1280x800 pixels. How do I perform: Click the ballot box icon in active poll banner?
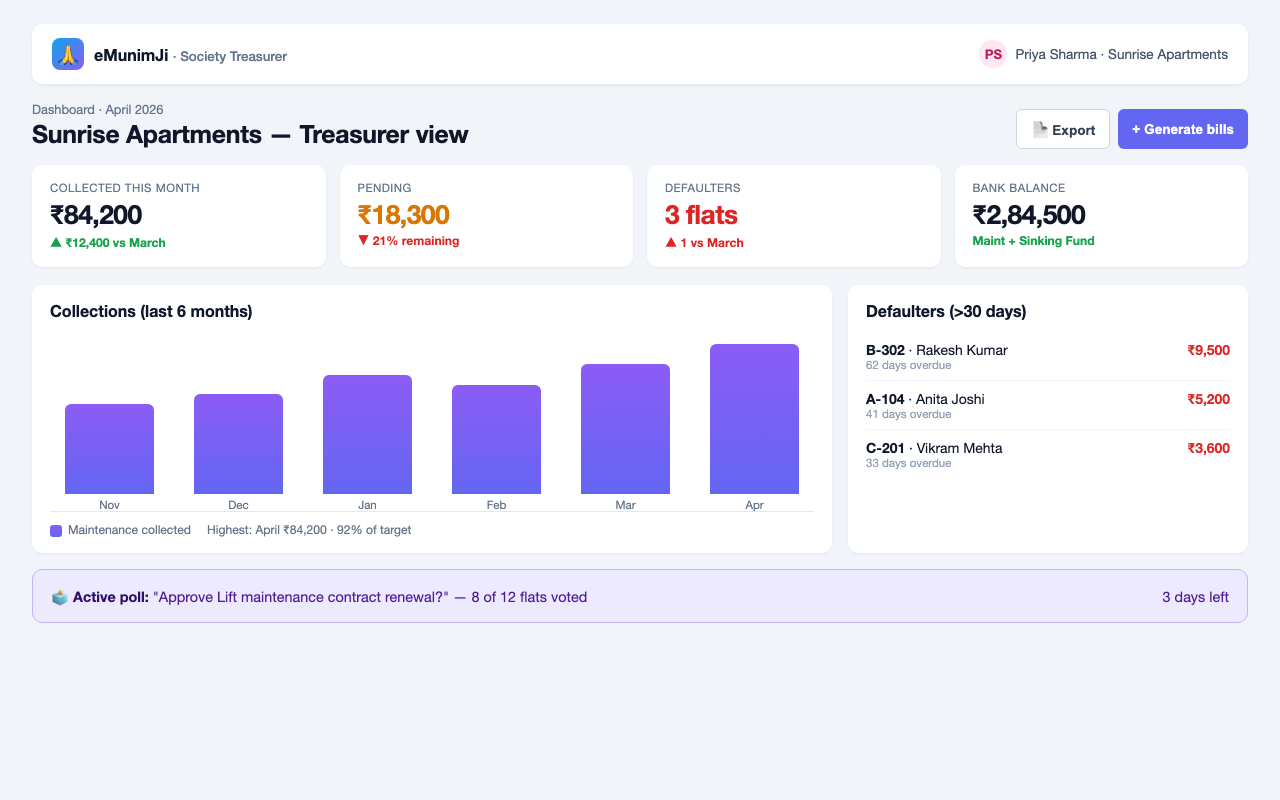60,597
